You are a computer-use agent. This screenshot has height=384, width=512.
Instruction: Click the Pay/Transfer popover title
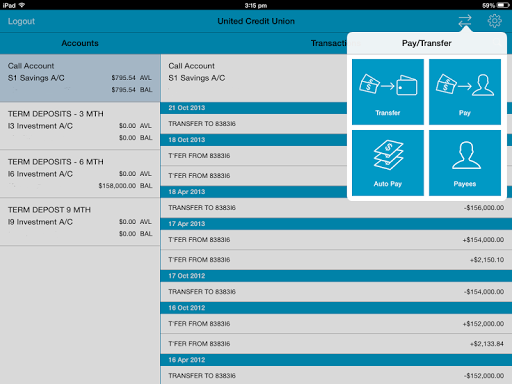427,43
